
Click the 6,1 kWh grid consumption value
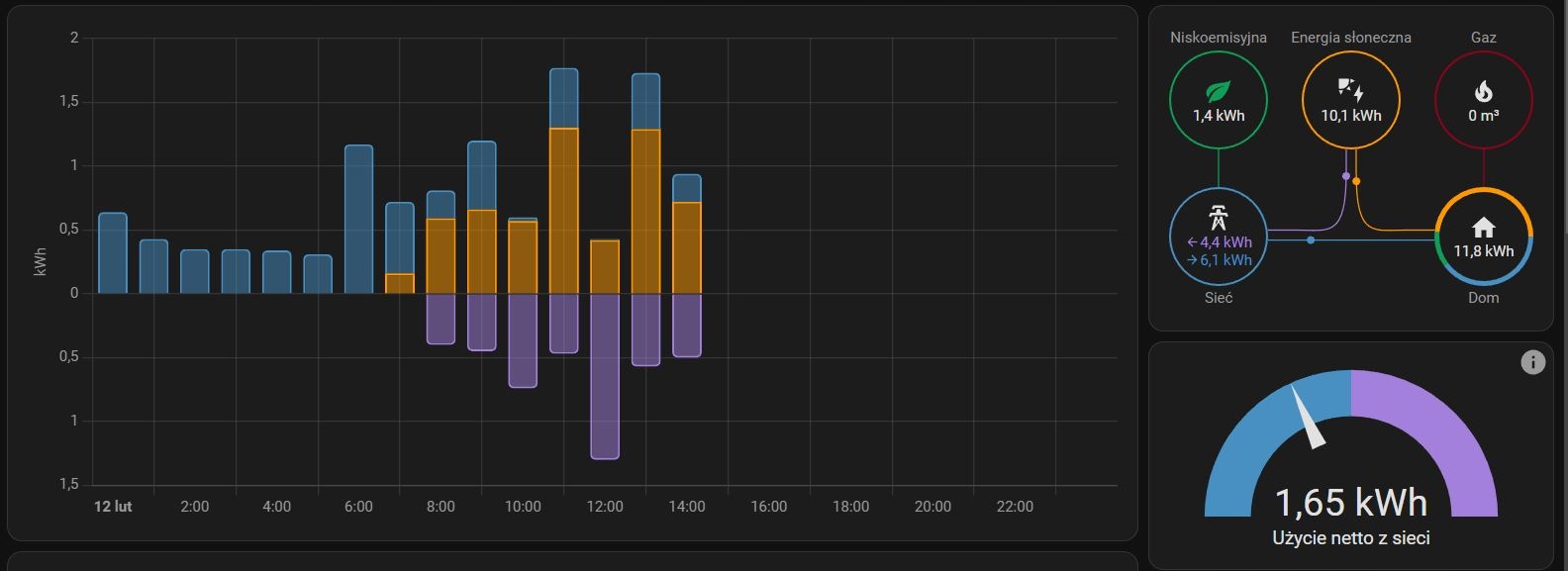pyautogui.click(x=1219, y=260)
